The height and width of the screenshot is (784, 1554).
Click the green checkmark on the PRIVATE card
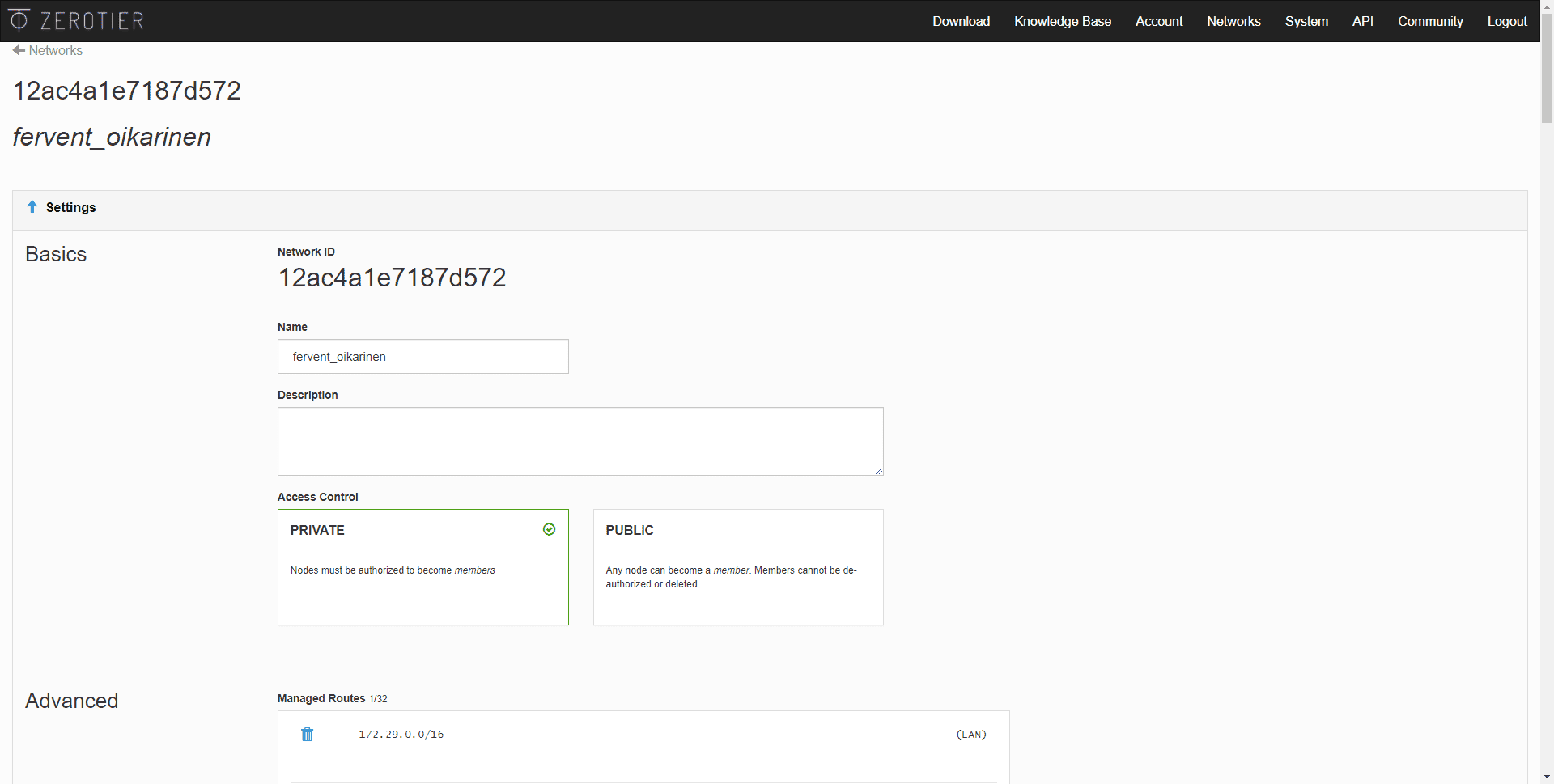tap(549, 529)
